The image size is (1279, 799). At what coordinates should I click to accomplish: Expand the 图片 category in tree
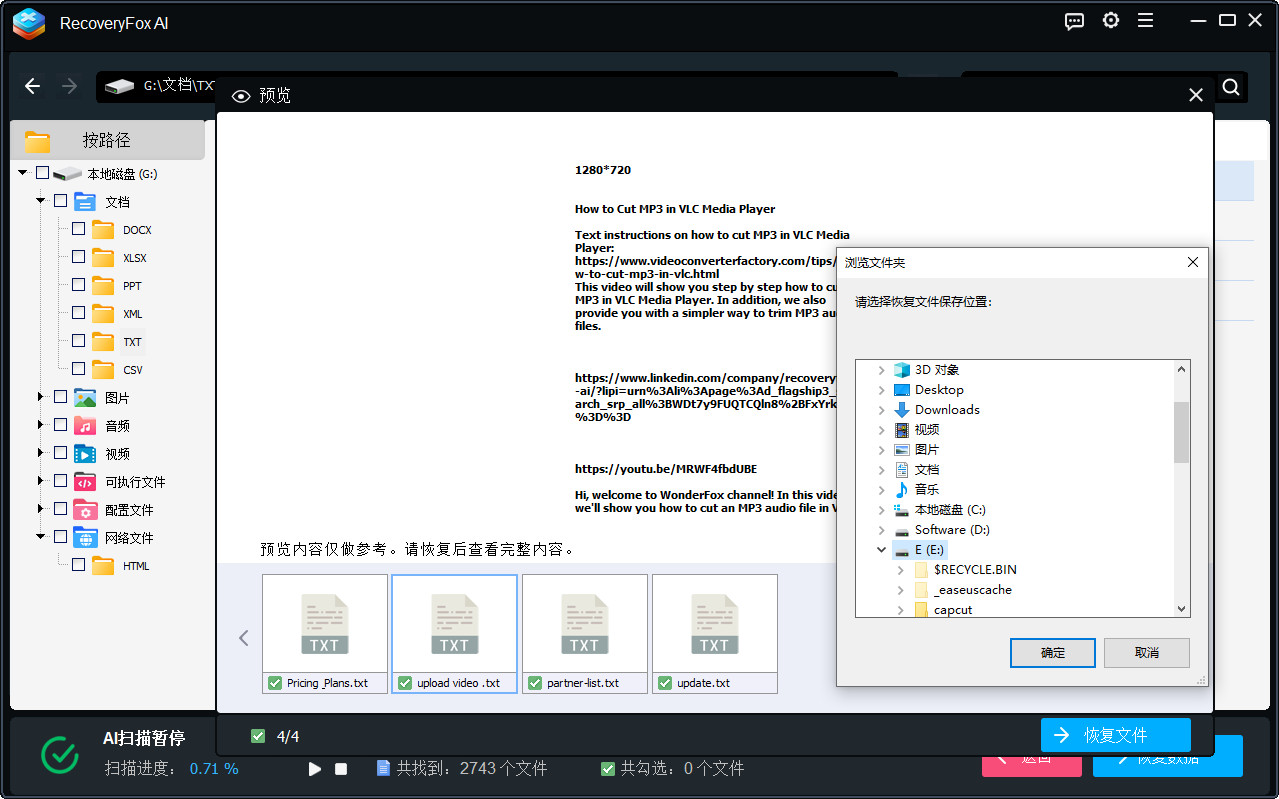41,397
